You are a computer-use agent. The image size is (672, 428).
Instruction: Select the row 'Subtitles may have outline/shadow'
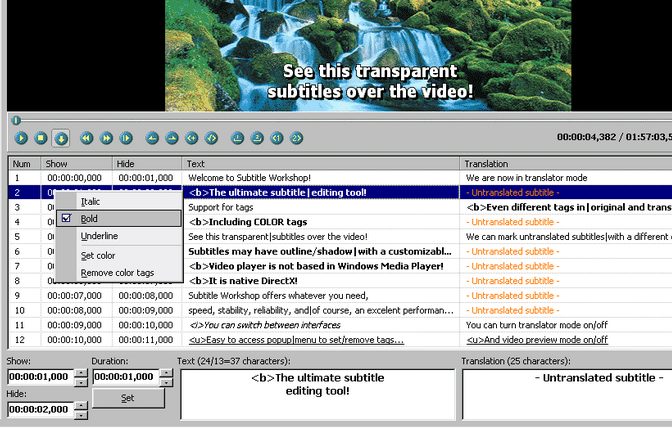click(x=340, y=251)
